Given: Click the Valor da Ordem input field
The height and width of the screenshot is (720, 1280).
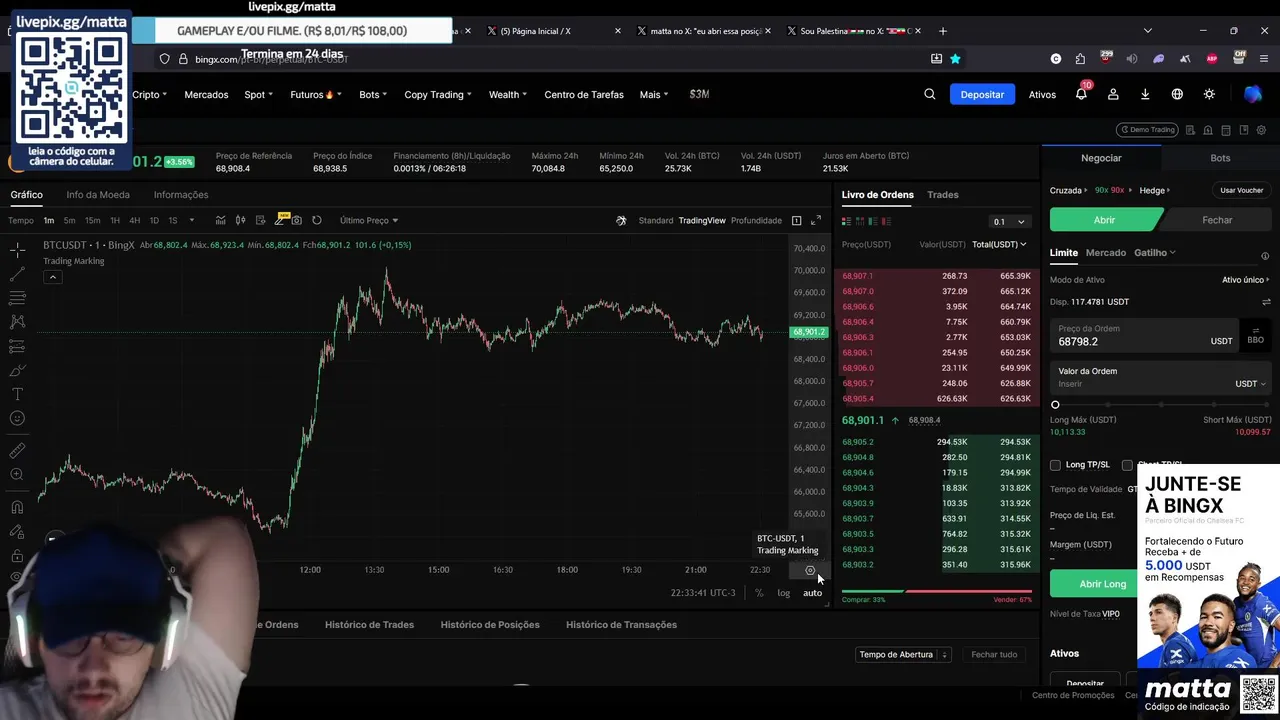Looking at the screenshot, I should [x=1161, y=378].
